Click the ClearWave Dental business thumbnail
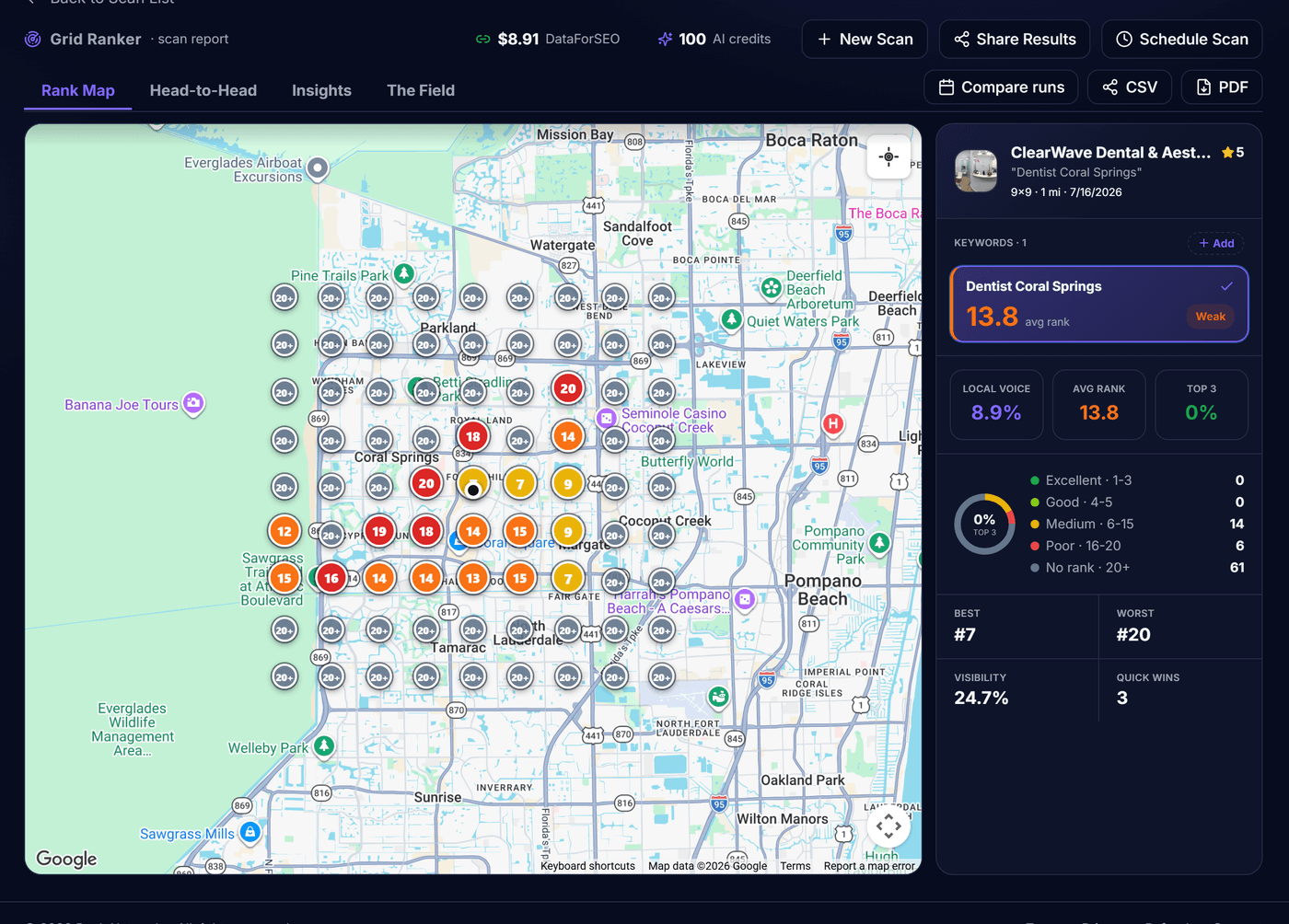This screenshot has width=1289, height=924. point(976,171)
